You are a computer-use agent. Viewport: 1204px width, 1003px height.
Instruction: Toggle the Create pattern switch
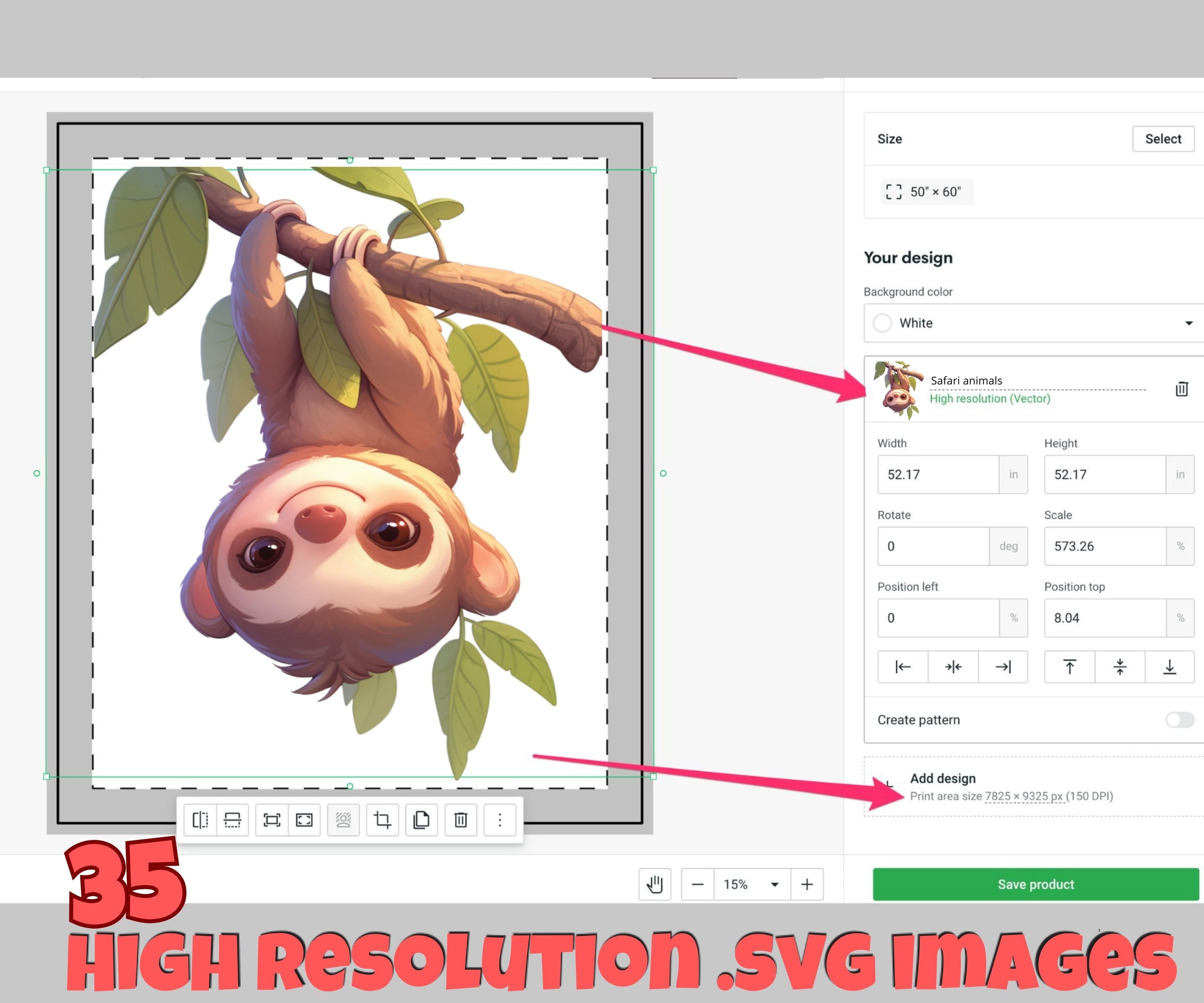tap(1180, 720)
